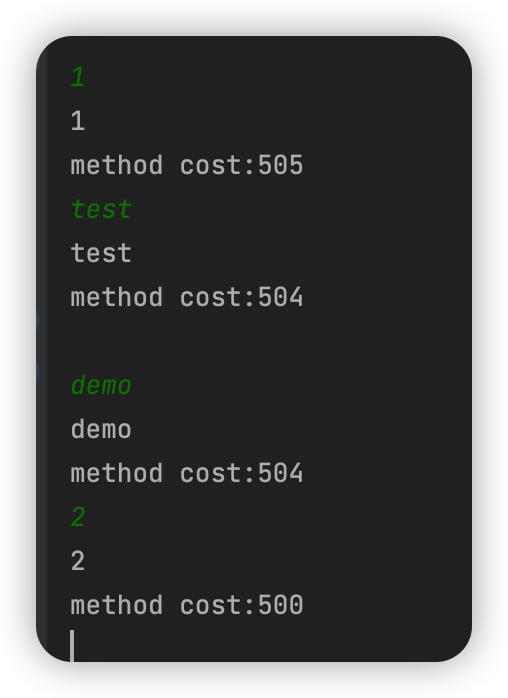Click the white output line "1"
Image resolution: width=508 pixels, height=698 pixels.
pyautogui.click(x=78, y=121)
